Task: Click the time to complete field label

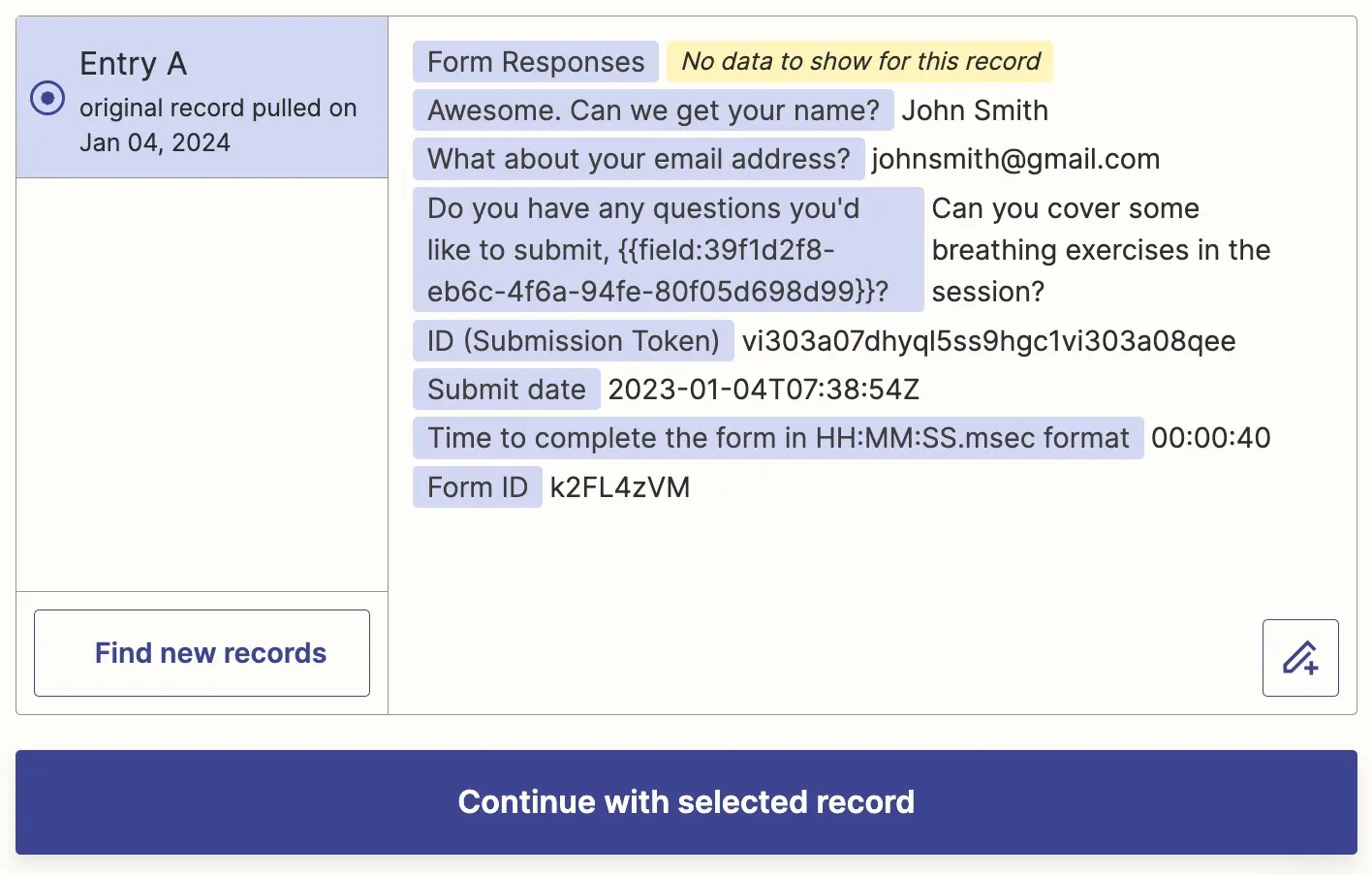Action: (778, 438)
